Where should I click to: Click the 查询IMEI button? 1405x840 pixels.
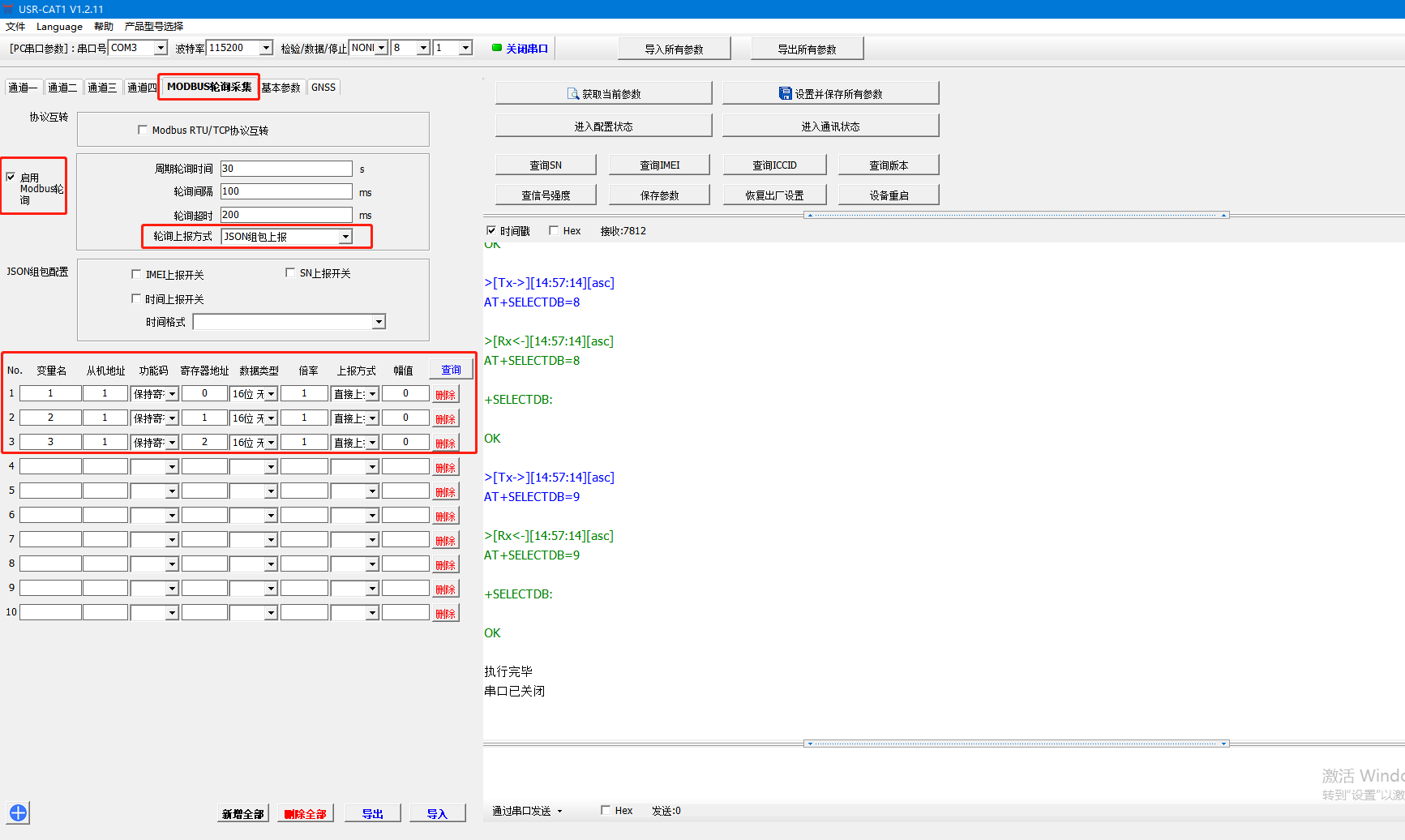659,165
